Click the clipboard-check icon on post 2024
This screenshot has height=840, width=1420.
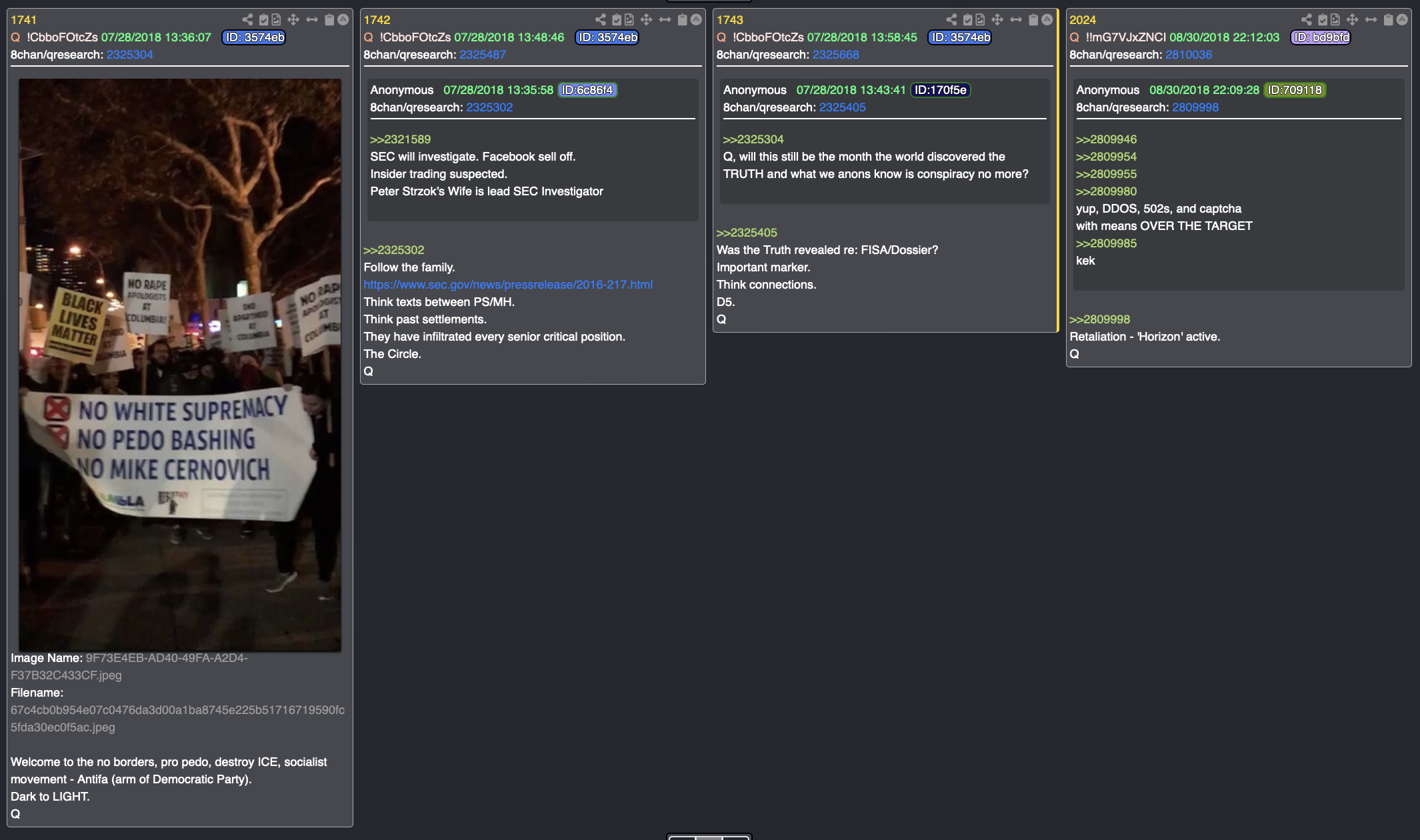[1323, 20]
